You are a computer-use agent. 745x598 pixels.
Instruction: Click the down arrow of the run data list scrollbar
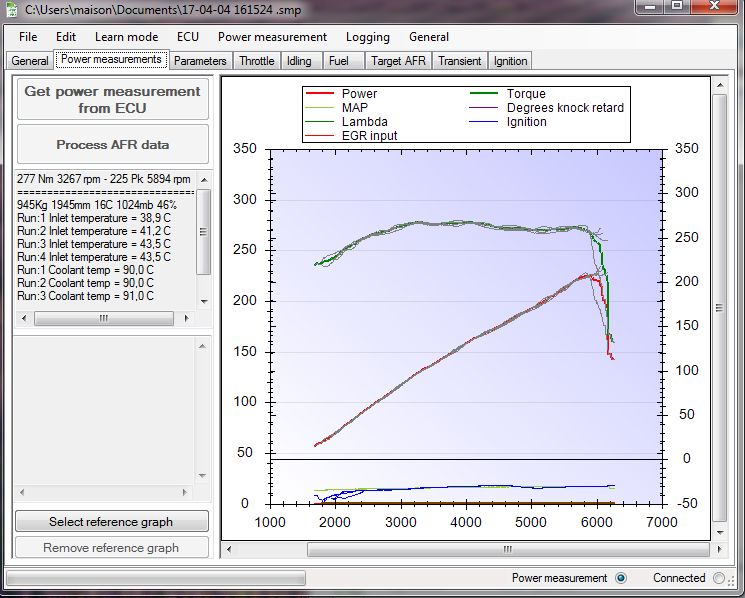pyautogui.click(x=204, y=301)
